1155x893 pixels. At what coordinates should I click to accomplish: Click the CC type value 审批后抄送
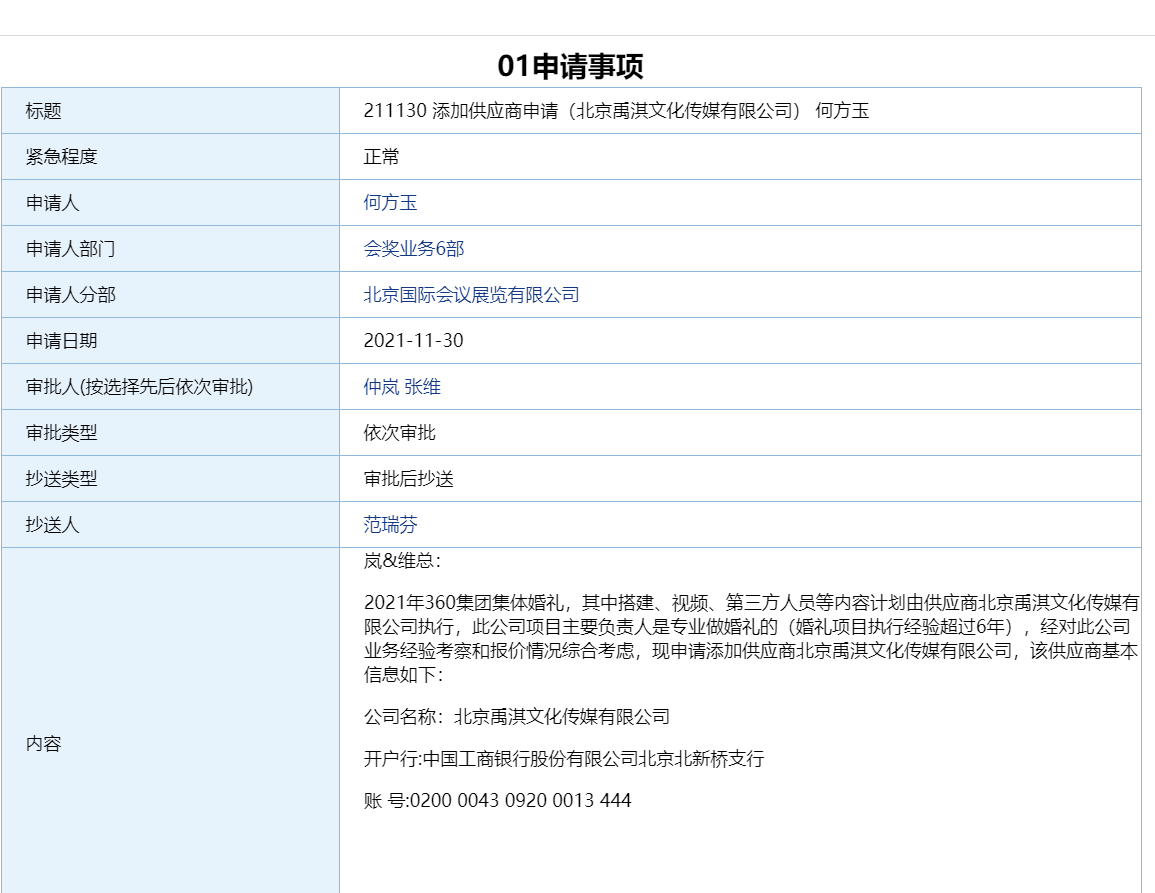click(x=408, y=479)
